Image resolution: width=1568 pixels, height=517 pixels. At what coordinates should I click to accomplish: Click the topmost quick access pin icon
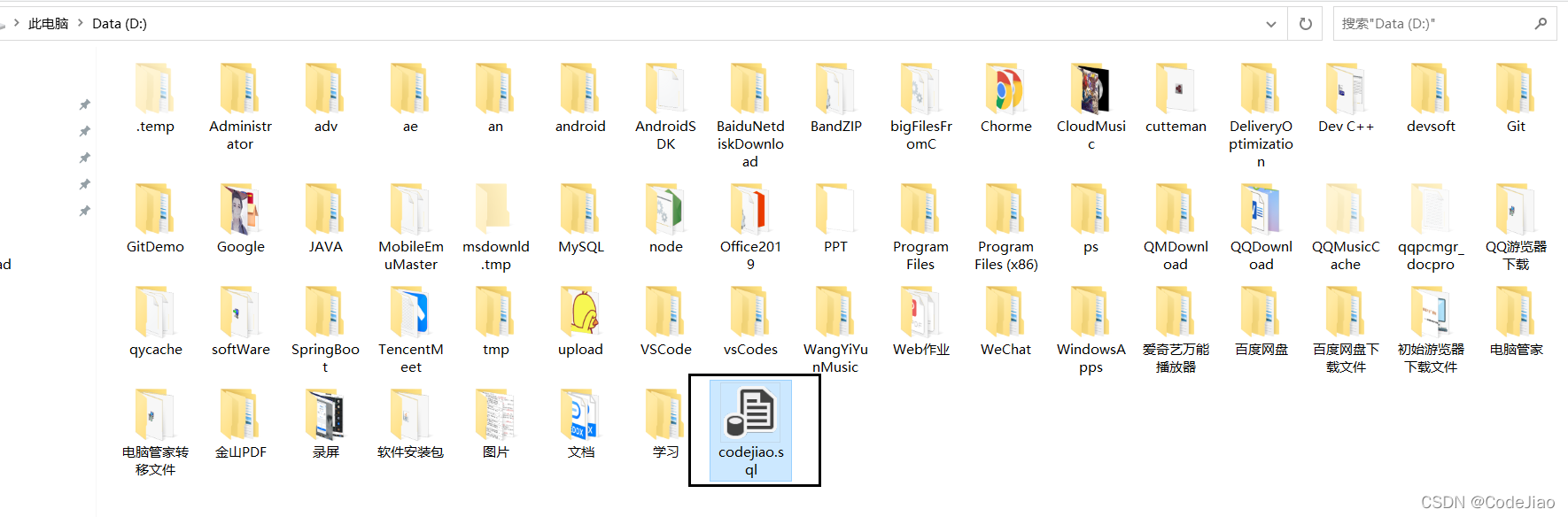[x=85, y=104]
